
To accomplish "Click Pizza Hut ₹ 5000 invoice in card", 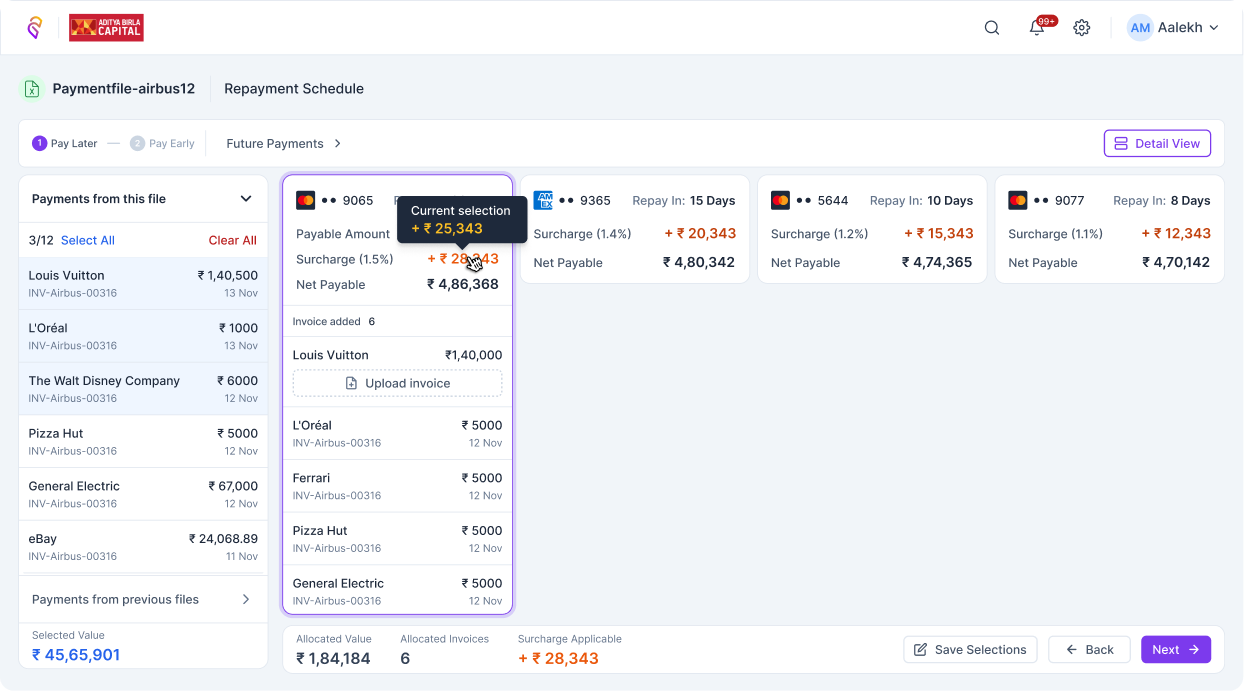I will pos(398,539).
